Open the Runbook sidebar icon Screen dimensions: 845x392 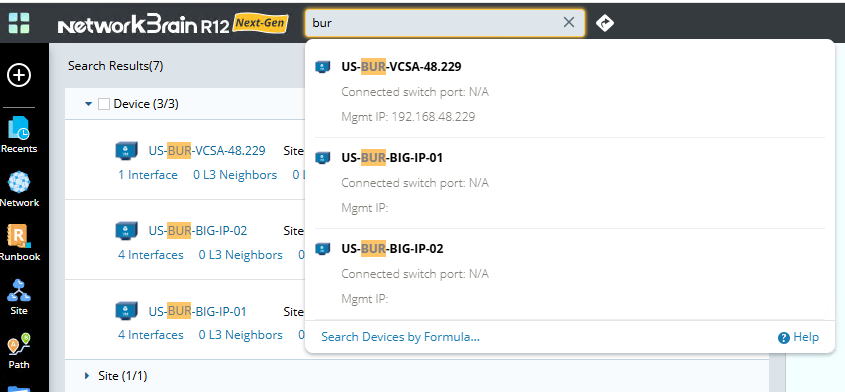click(x=19, y=243)
